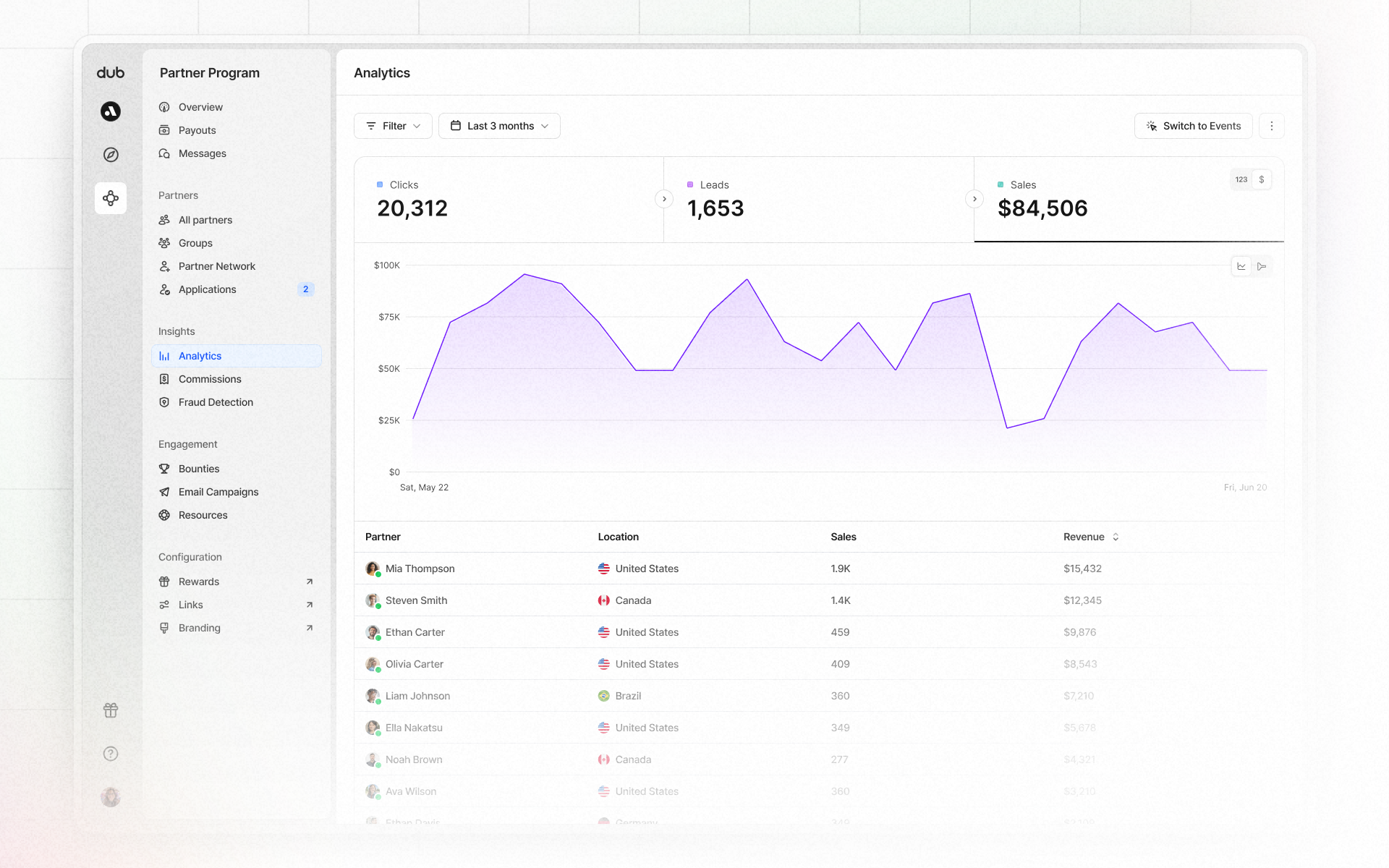Sort table by Revenue column
This screenshot has width=1389, height=868.
pyautogui.click(x=1091, y=537)
